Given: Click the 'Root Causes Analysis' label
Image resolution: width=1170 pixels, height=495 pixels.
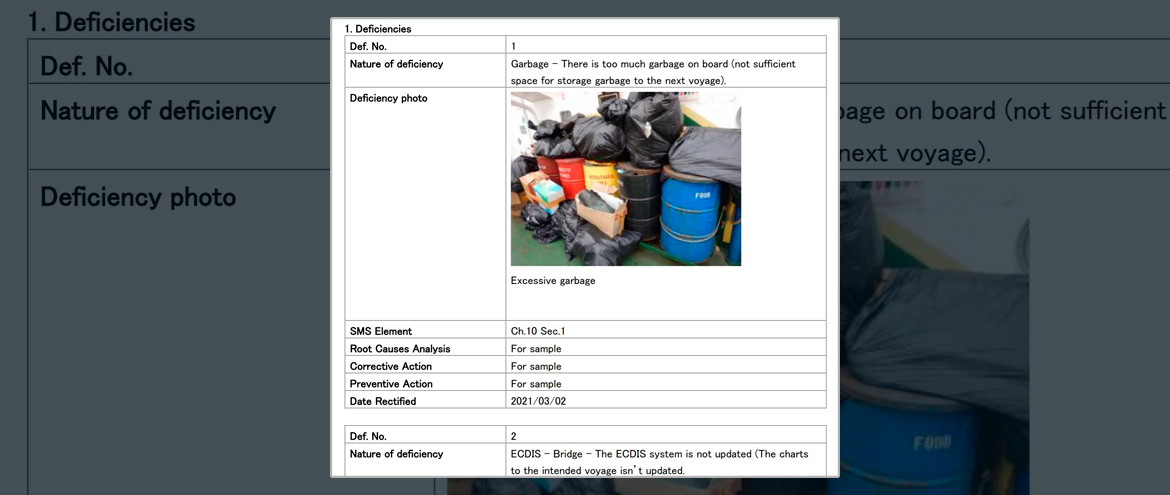Looking at the screenshot, I should 400,349.
